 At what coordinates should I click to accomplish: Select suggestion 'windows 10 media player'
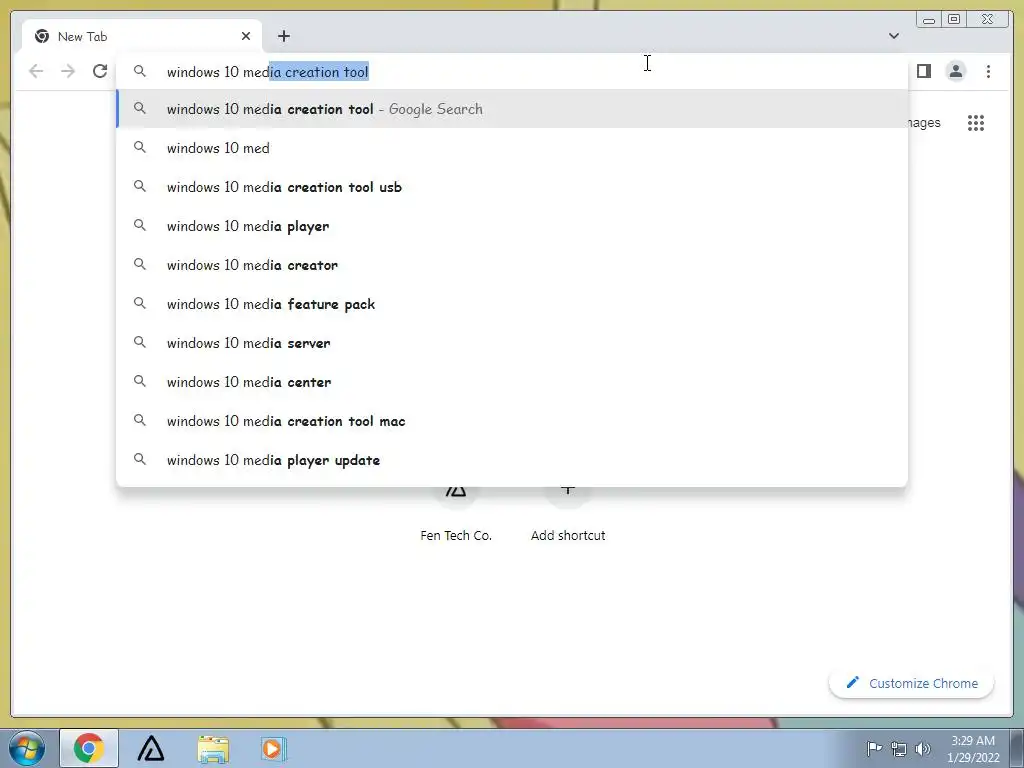[x=512, y=226]
